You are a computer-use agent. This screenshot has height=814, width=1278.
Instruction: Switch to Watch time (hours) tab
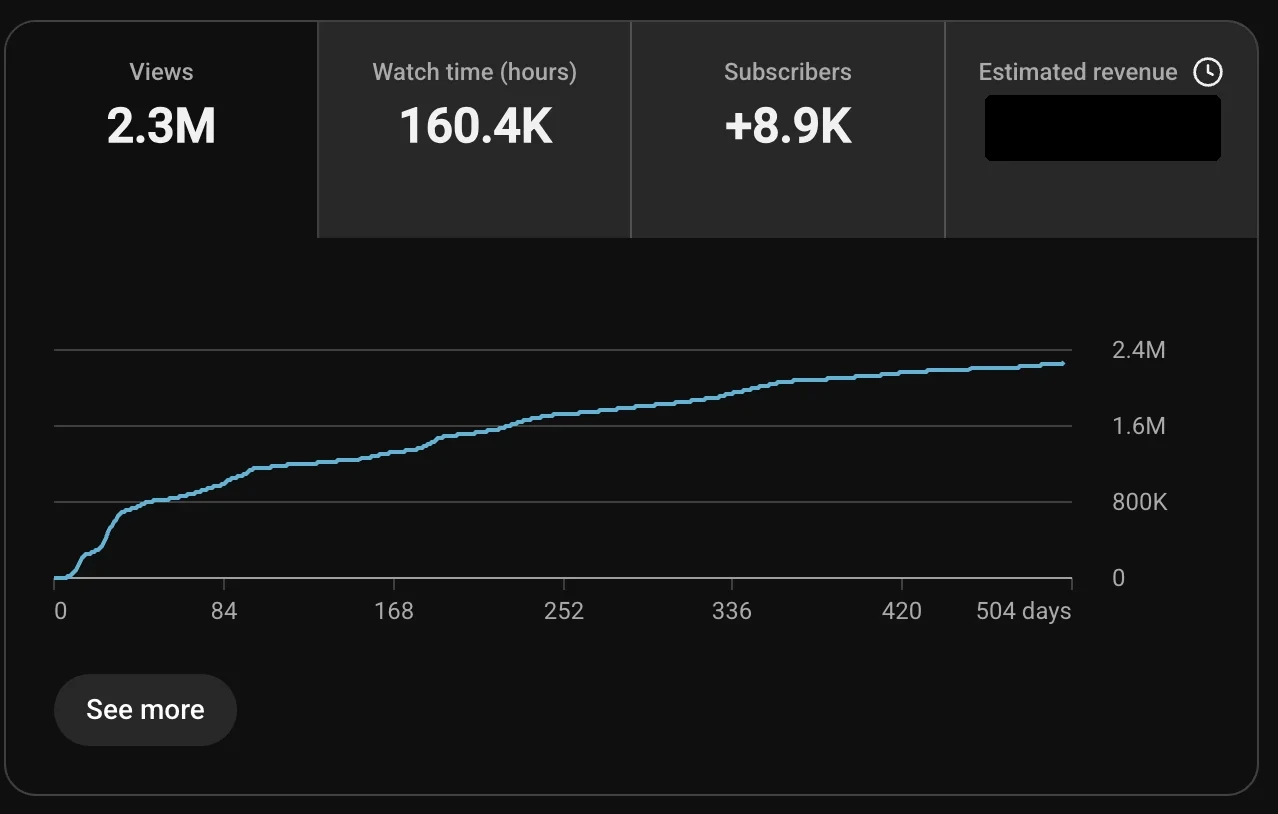click(x=474, y=130)
